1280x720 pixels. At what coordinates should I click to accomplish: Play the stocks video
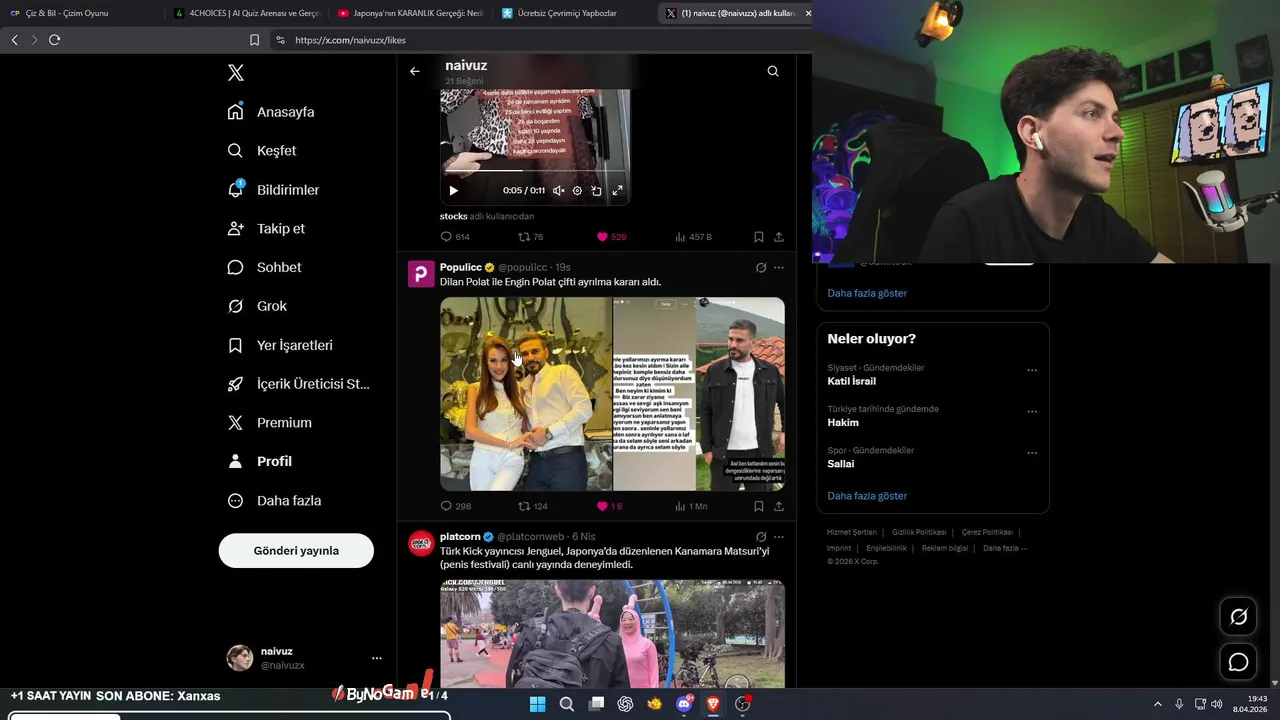(453, 190)
